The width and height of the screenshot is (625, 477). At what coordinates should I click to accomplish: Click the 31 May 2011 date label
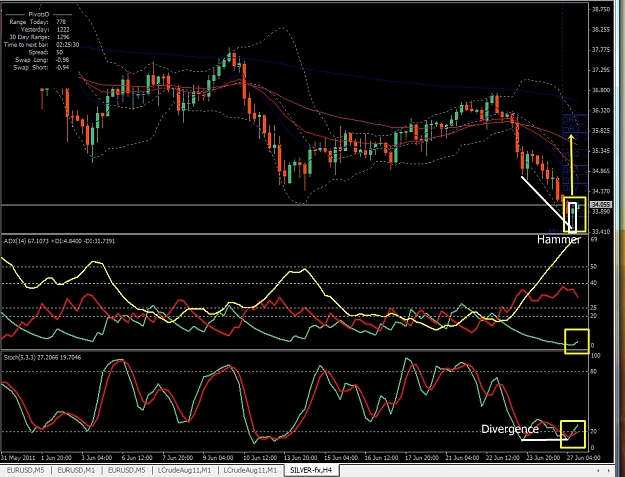18,457
